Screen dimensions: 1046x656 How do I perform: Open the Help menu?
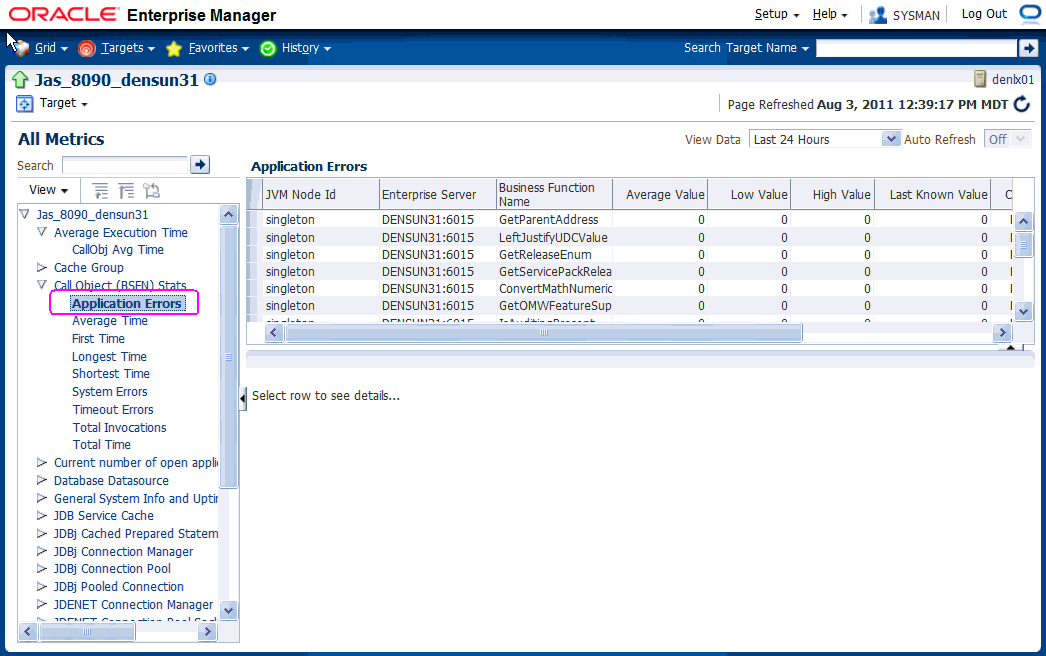coord(830,14)
